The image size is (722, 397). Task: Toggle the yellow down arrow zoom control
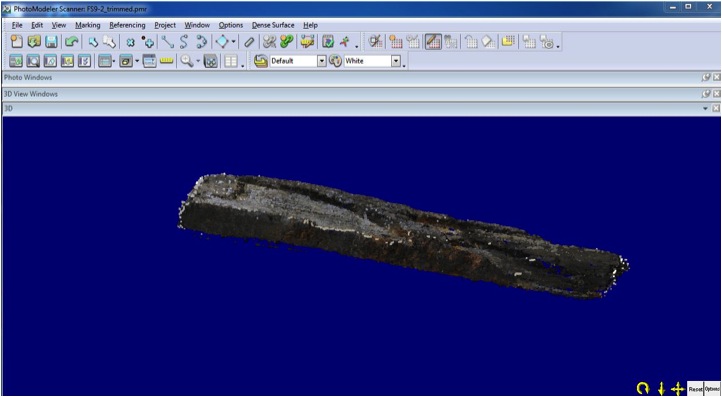tap(661, 388)
